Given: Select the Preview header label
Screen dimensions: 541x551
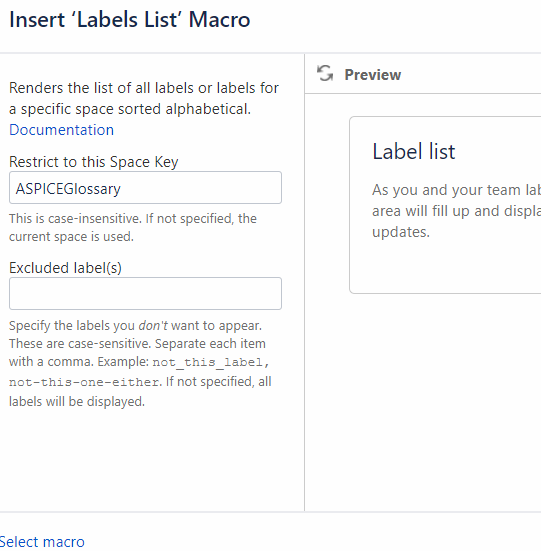Looking at the screenshot, I should (x=373, y=74).
